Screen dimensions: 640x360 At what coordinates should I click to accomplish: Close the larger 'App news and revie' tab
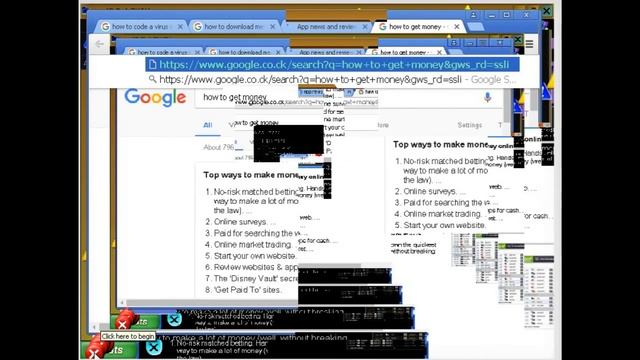pos(365,27)
